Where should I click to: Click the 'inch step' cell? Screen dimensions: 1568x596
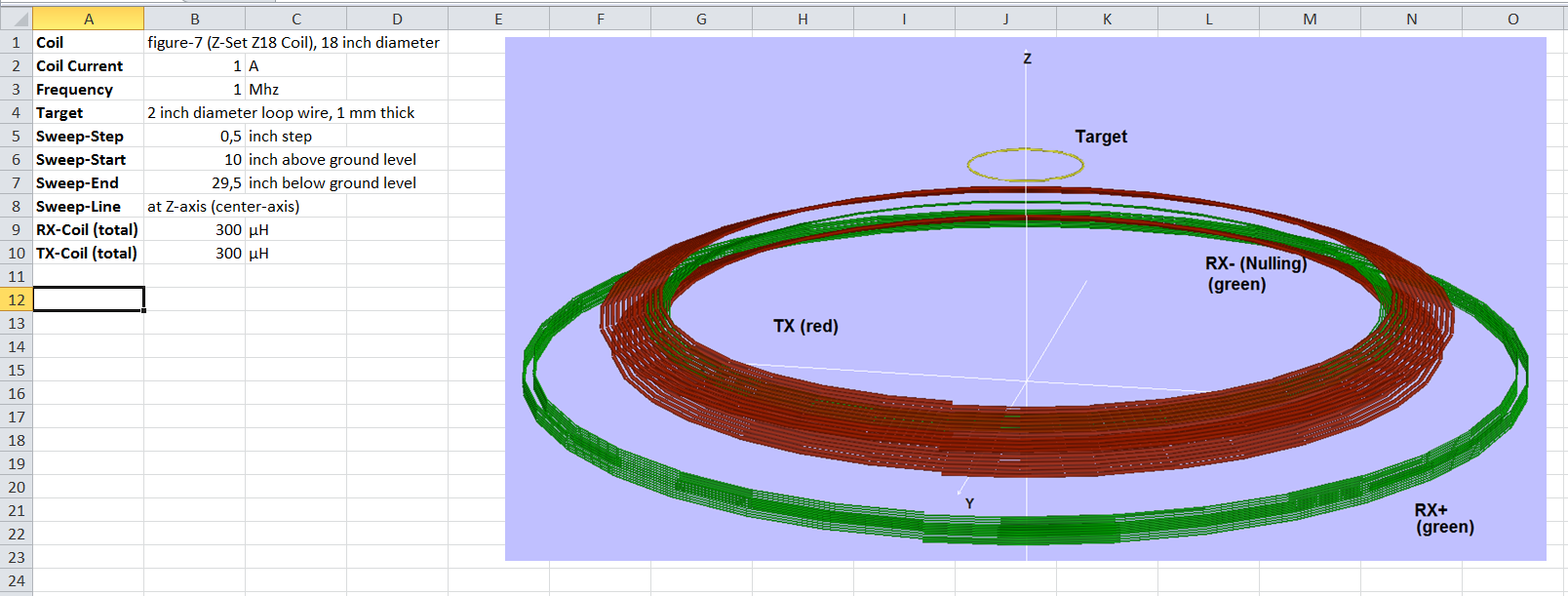tap(296, 136)
